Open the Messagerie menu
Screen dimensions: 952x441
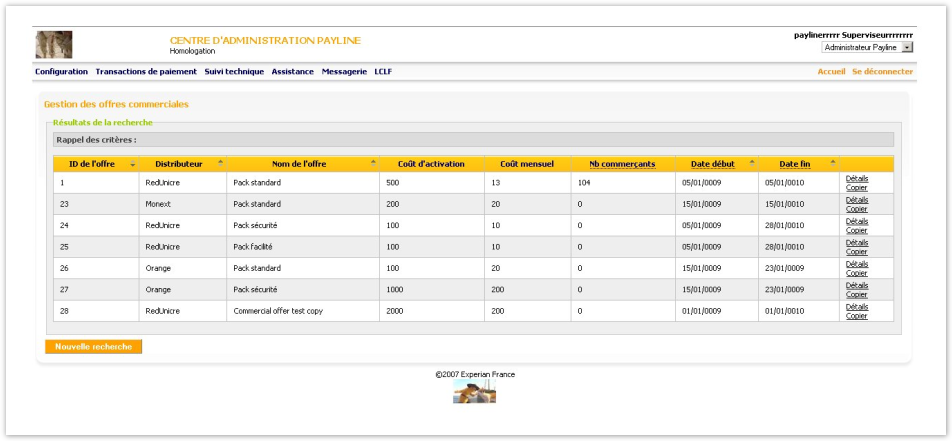coord(344,72)
